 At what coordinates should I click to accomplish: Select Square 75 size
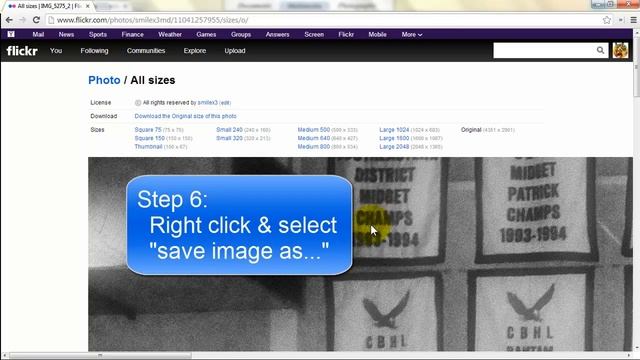pyautogui.click(x=148, y=129)
